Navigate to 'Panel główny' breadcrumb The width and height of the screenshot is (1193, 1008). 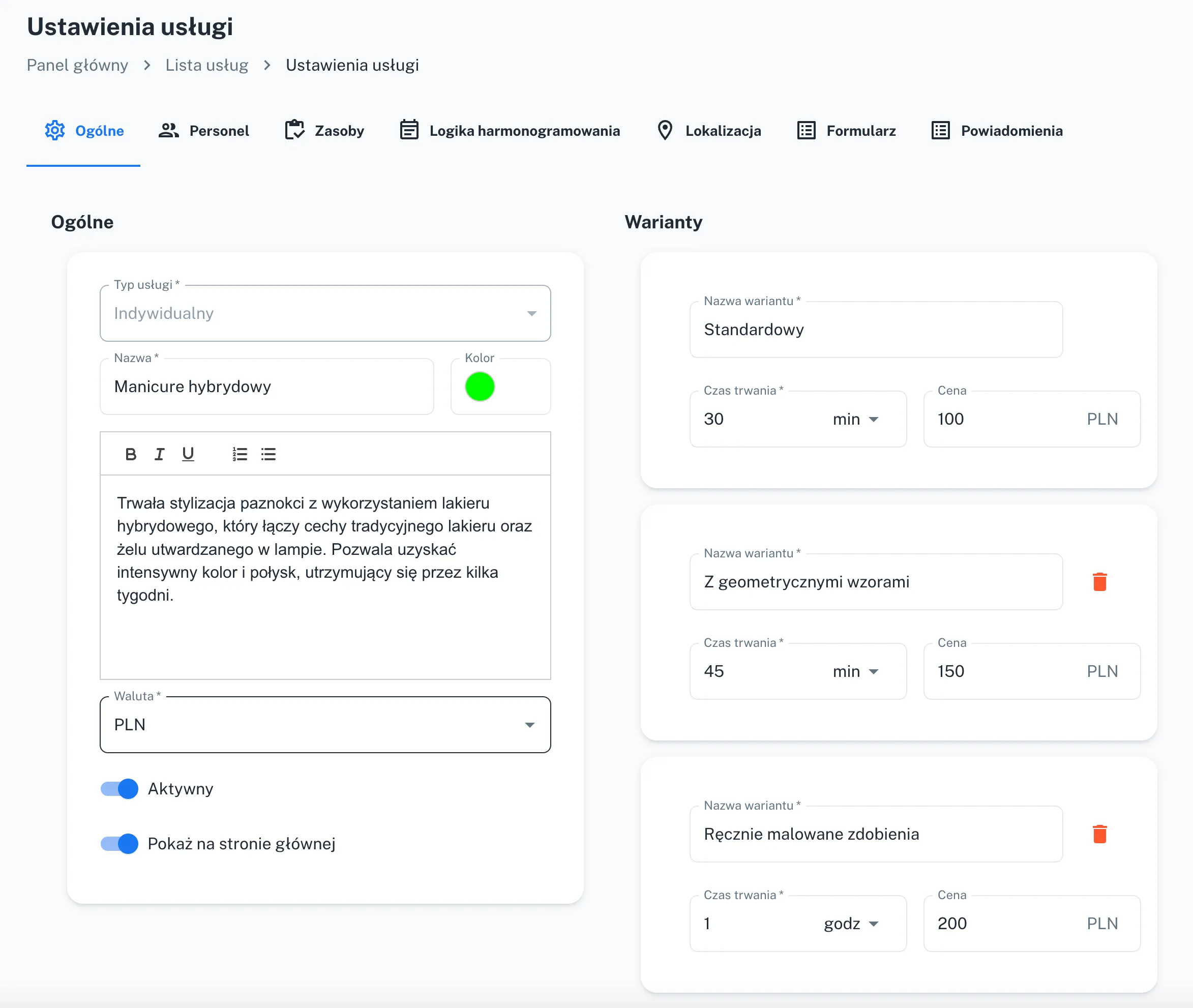[78, 65]
